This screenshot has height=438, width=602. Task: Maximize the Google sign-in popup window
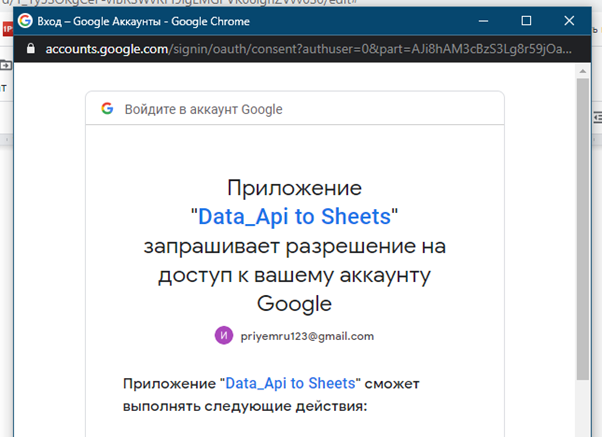tap(526, 21)
